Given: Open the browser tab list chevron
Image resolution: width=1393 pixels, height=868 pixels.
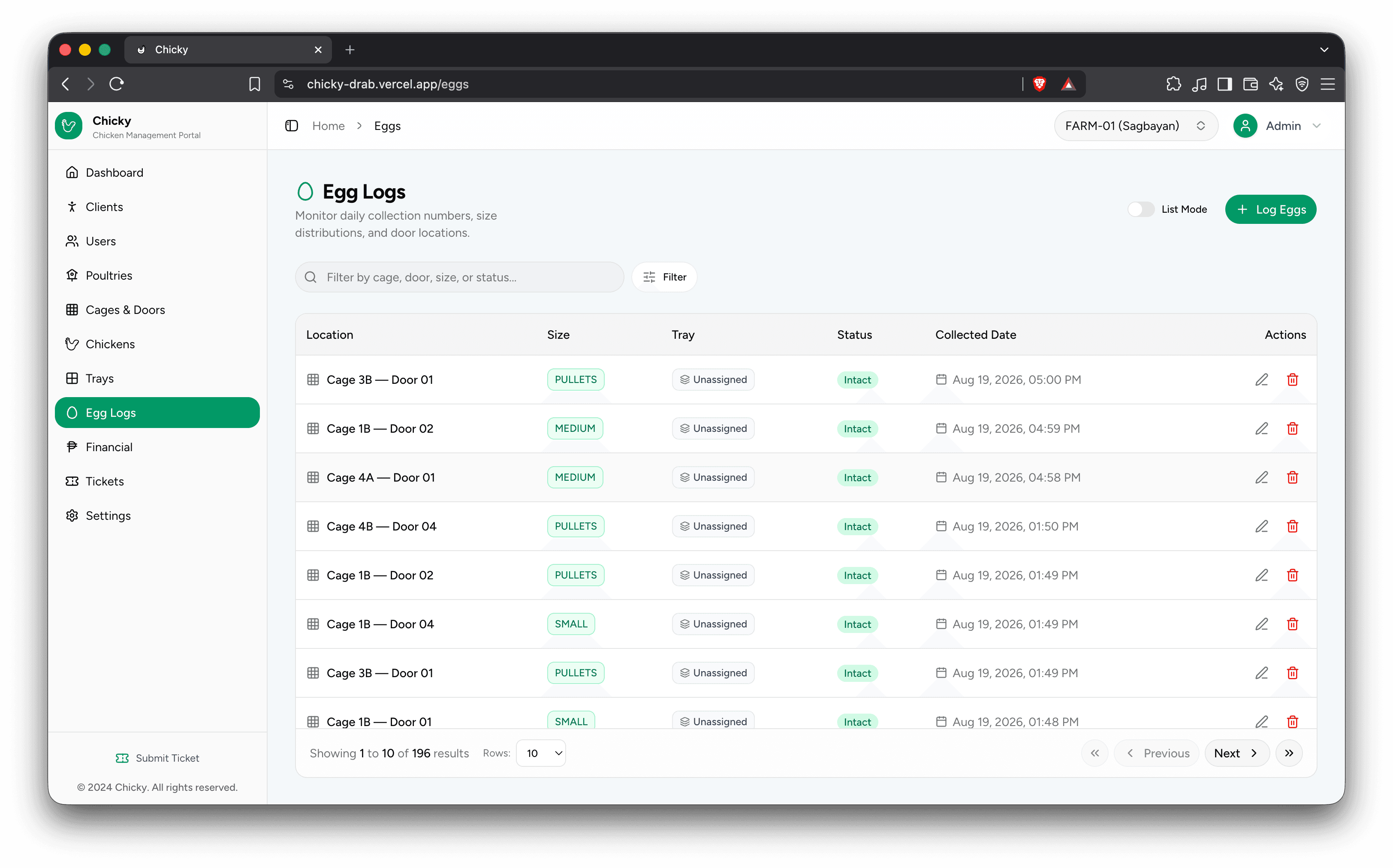Looking at the screenshot, I should [x=1324, y=49].
